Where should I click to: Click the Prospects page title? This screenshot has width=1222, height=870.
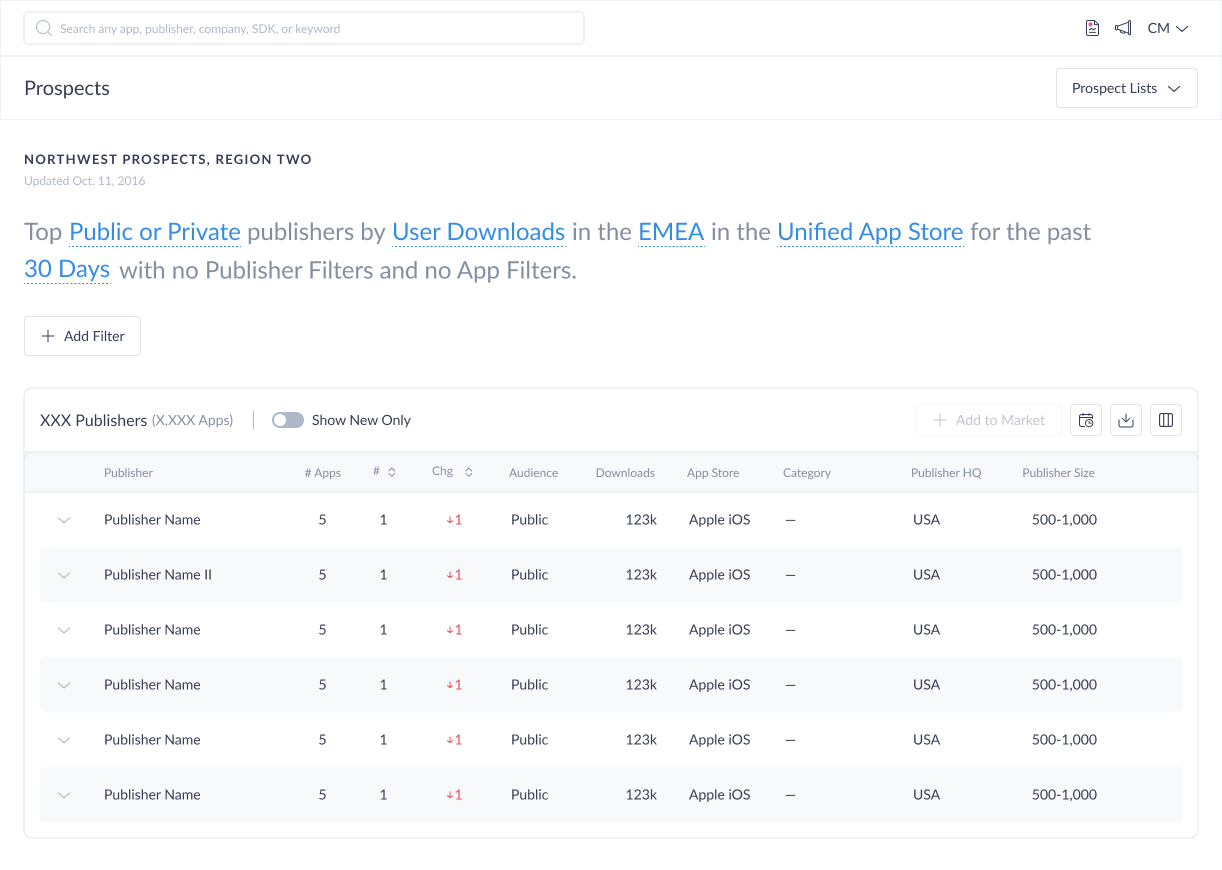67,88
